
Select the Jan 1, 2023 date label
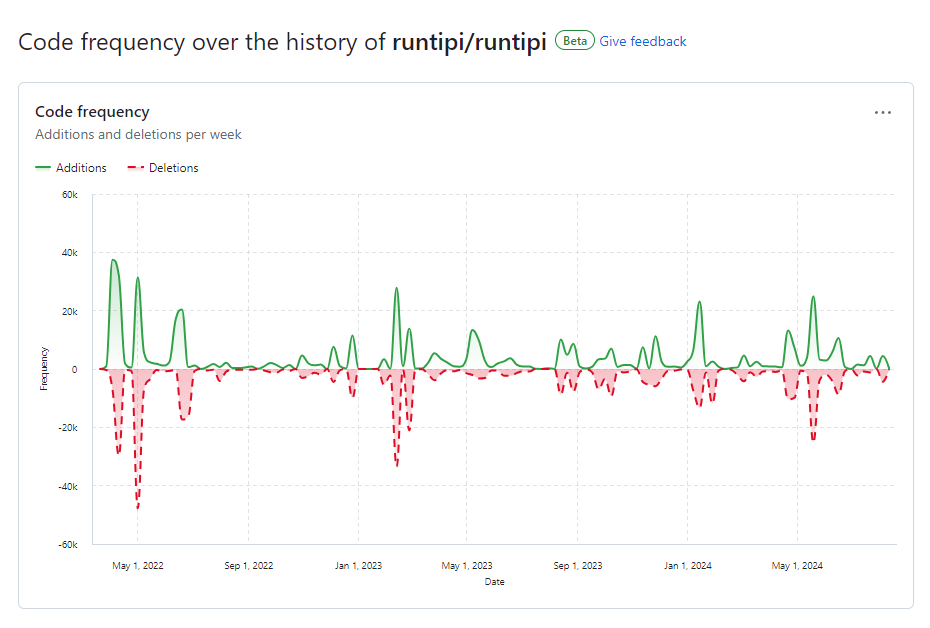358,565
